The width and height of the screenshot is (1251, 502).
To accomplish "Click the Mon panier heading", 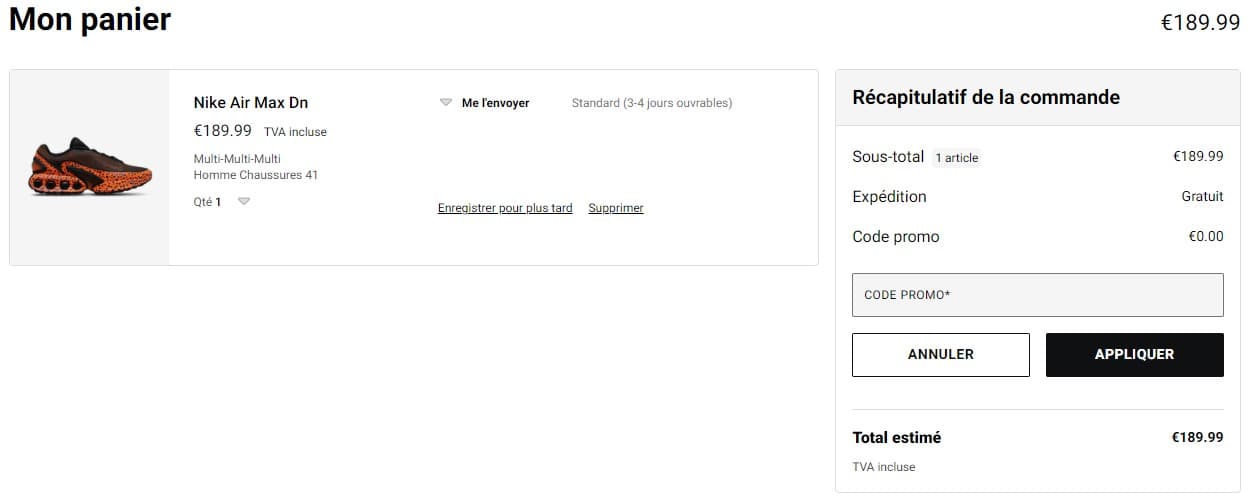I will point(90,20).
